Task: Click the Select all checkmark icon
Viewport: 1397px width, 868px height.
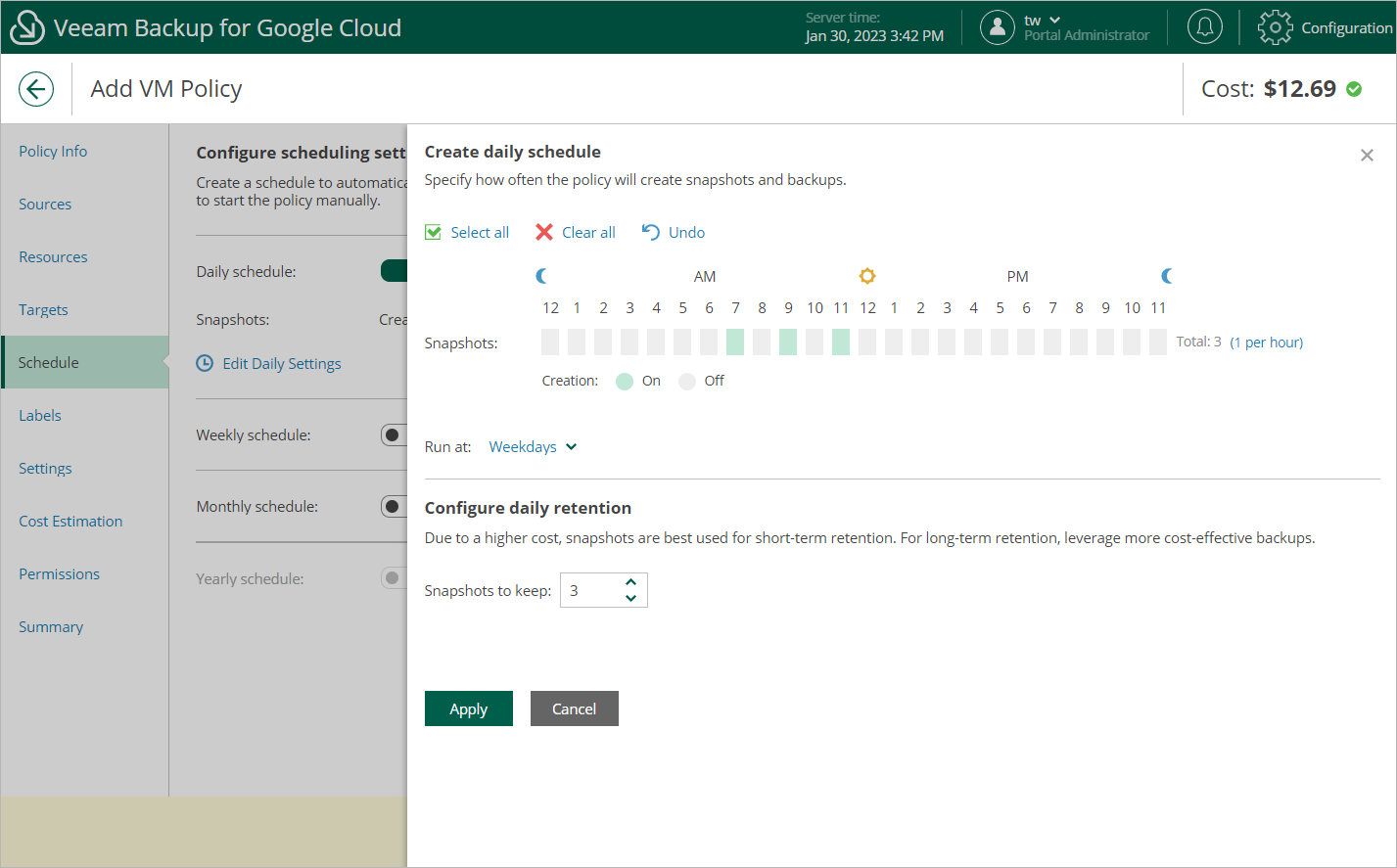Action: 433,232
